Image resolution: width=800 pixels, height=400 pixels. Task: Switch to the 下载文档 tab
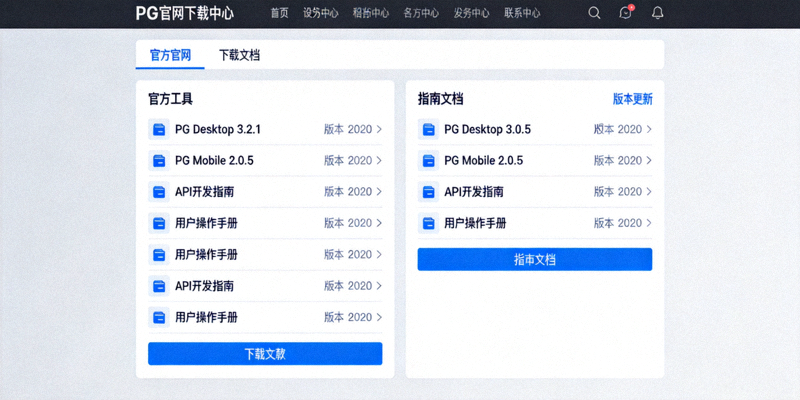click(239, 55)
